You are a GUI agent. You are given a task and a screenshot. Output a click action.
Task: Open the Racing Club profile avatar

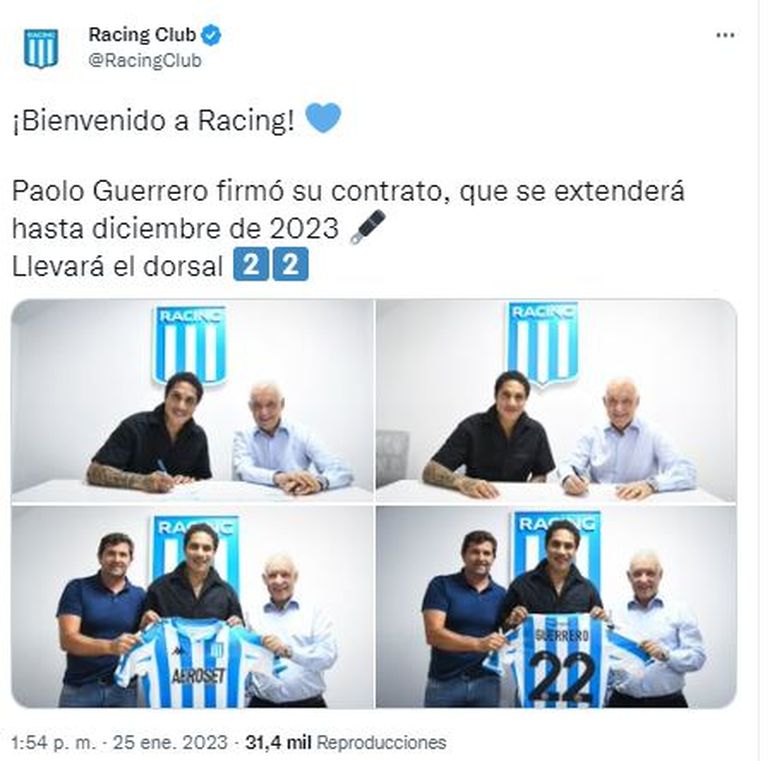click(x=41, y=48)
